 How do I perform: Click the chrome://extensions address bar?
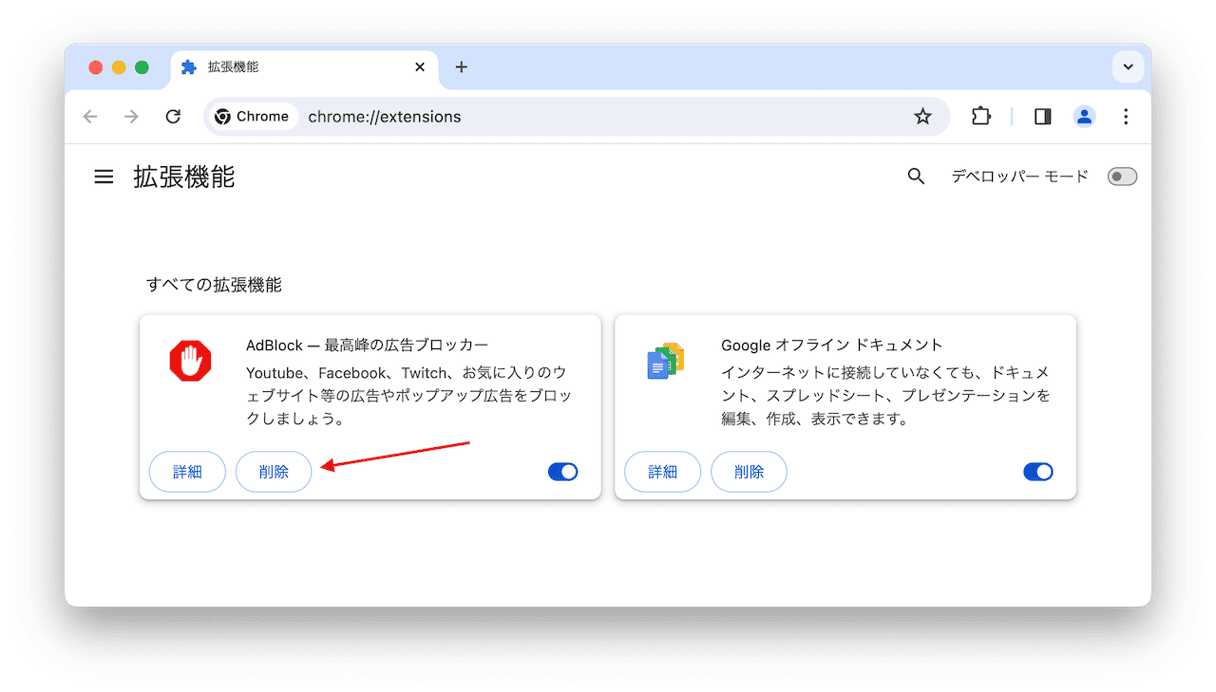(x=600, y=117)
